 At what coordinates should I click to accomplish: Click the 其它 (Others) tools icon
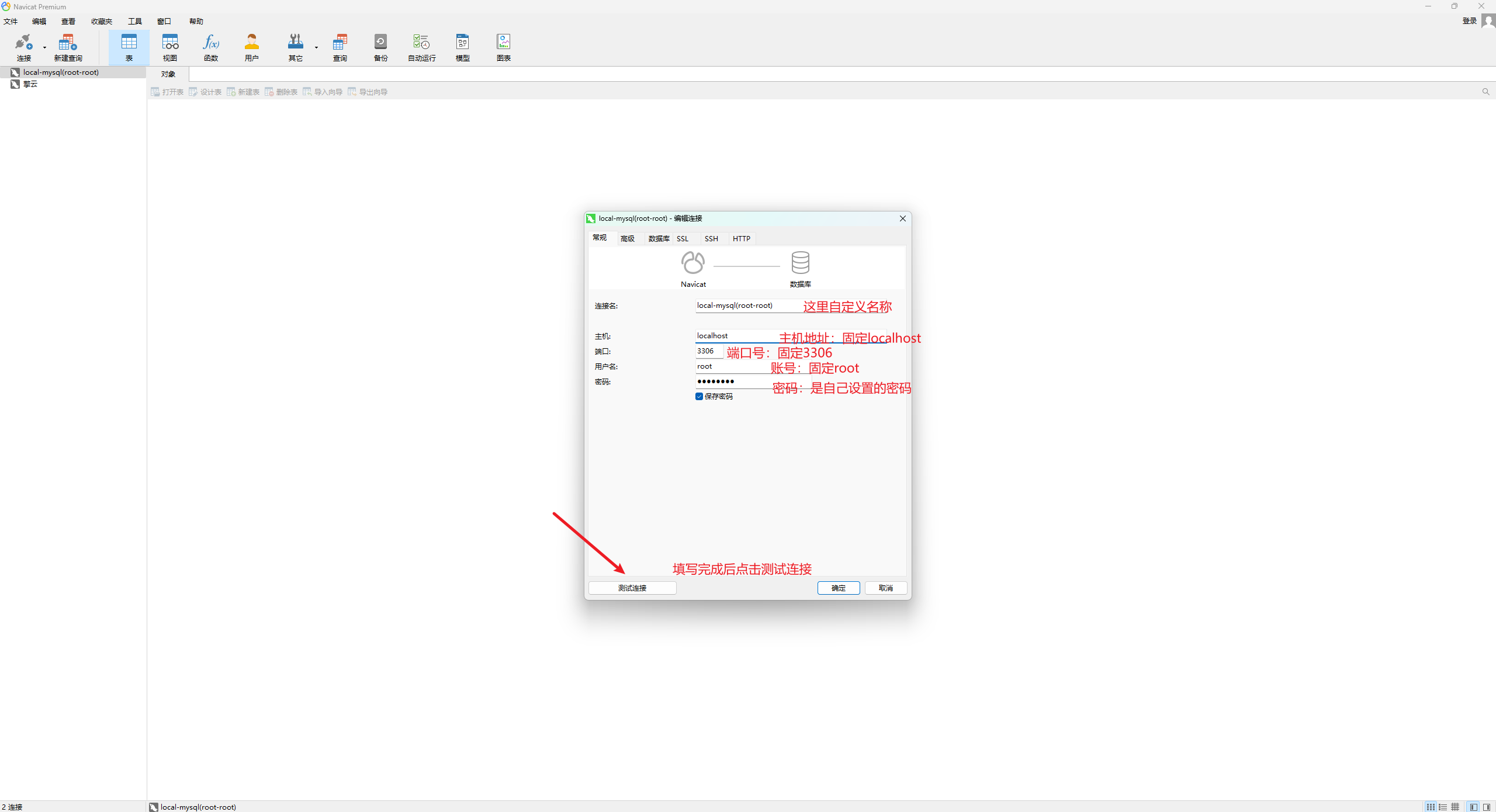296,47
